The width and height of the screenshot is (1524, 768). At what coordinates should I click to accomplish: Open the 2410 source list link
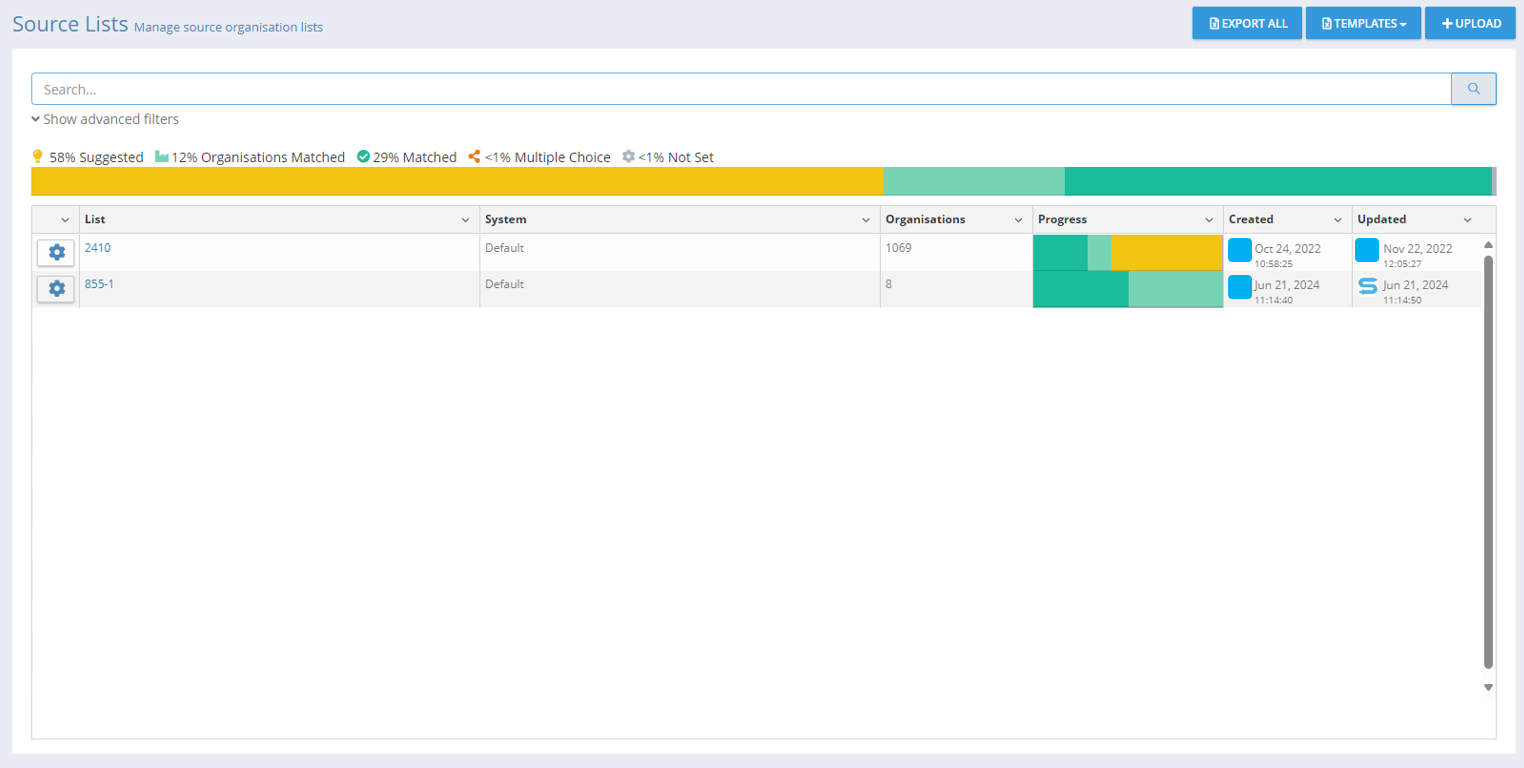[x=97, y=248]
